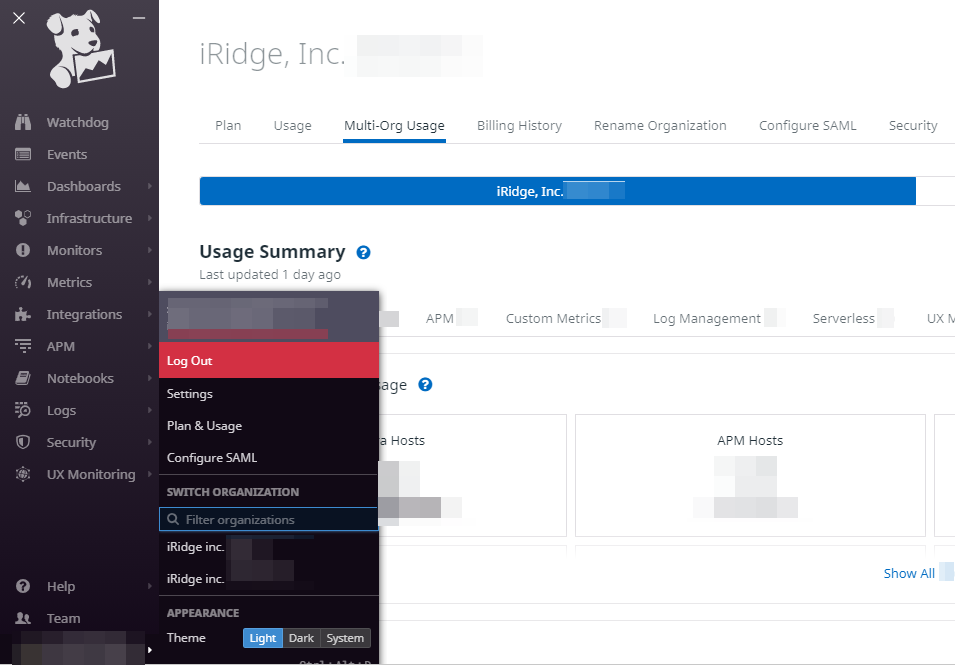The width and height of the screenshot is (955, 665).
Task: Click Log Out in account menu
Action: click(x=269, y=361)
